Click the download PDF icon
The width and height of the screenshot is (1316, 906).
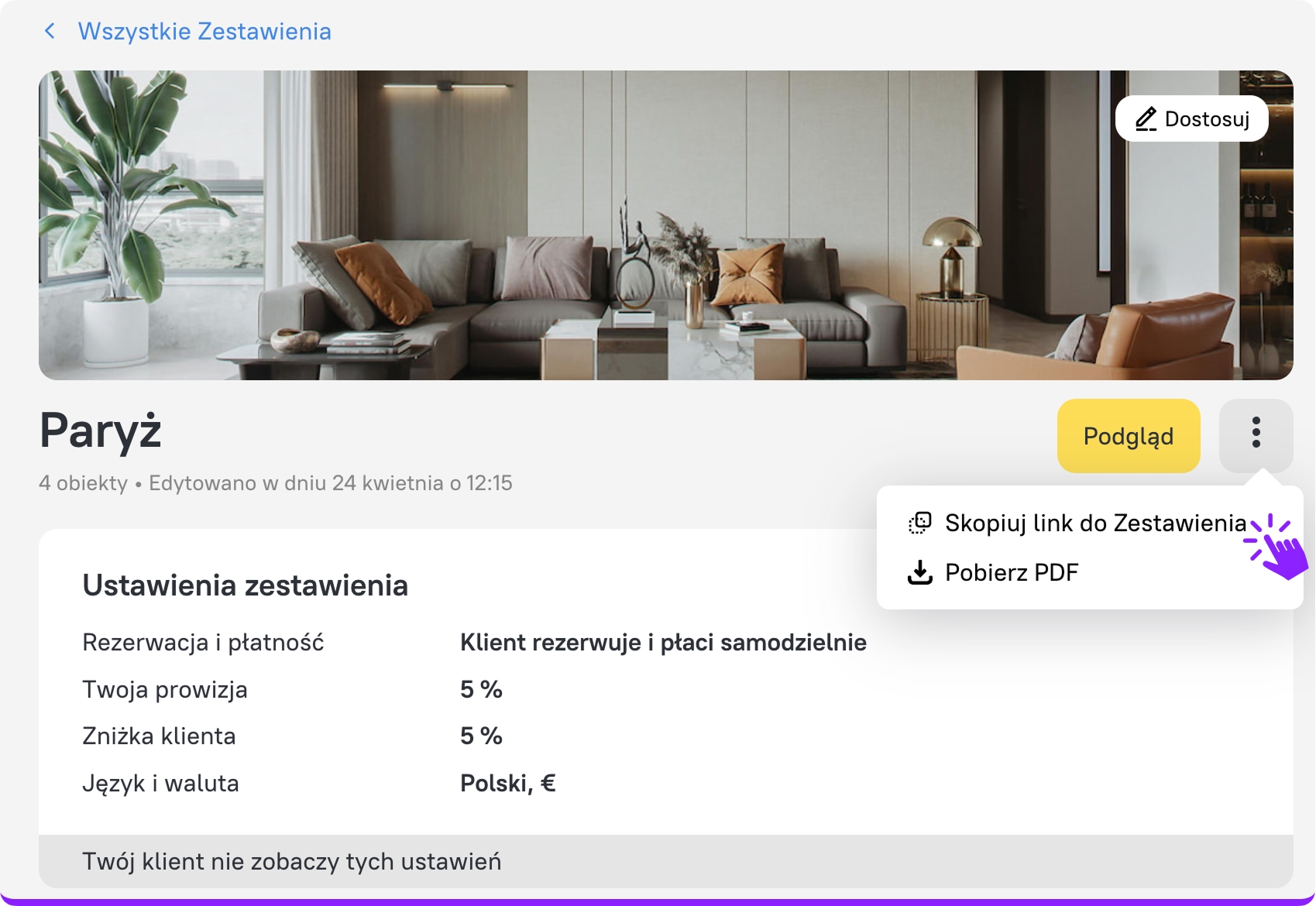[919, 572]
